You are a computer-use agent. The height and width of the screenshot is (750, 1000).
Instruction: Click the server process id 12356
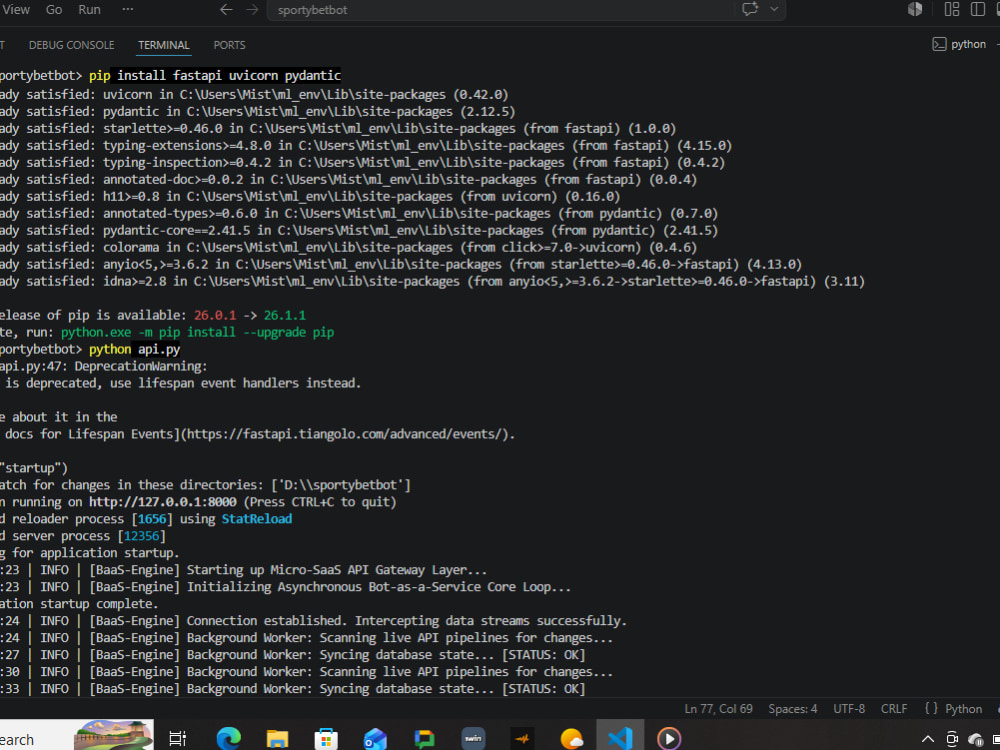click(142, 536)
